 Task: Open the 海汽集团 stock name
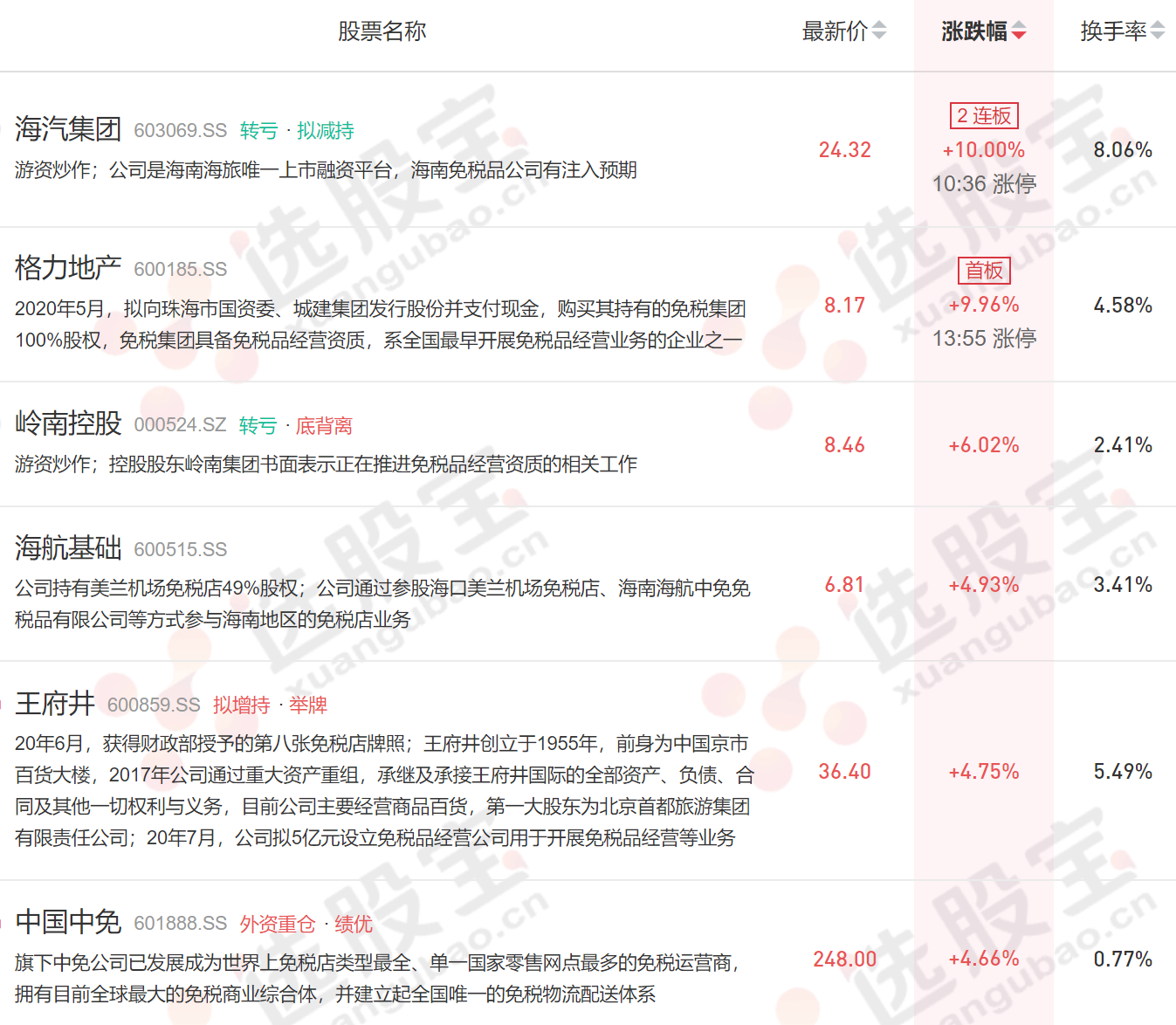pos(68,129)
